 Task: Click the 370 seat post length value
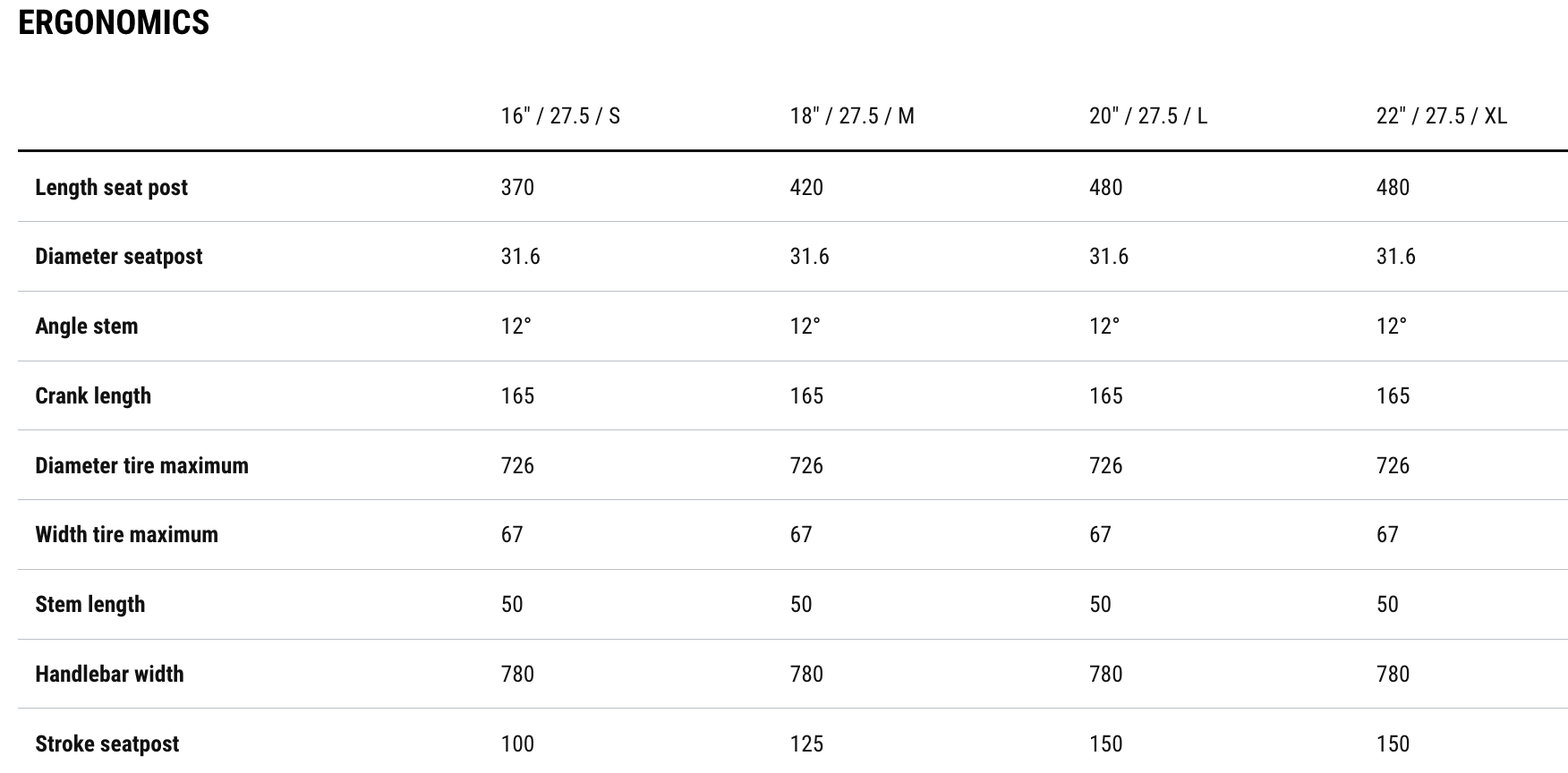517,188
